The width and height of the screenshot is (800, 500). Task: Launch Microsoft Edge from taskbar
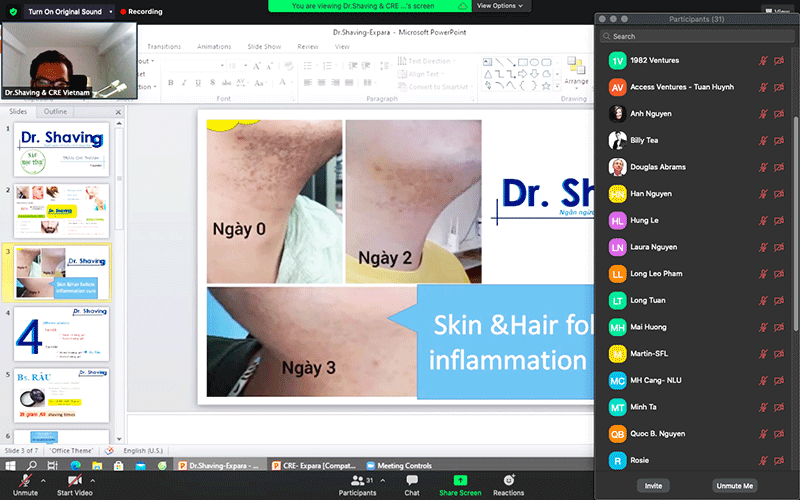coord(76,465)
